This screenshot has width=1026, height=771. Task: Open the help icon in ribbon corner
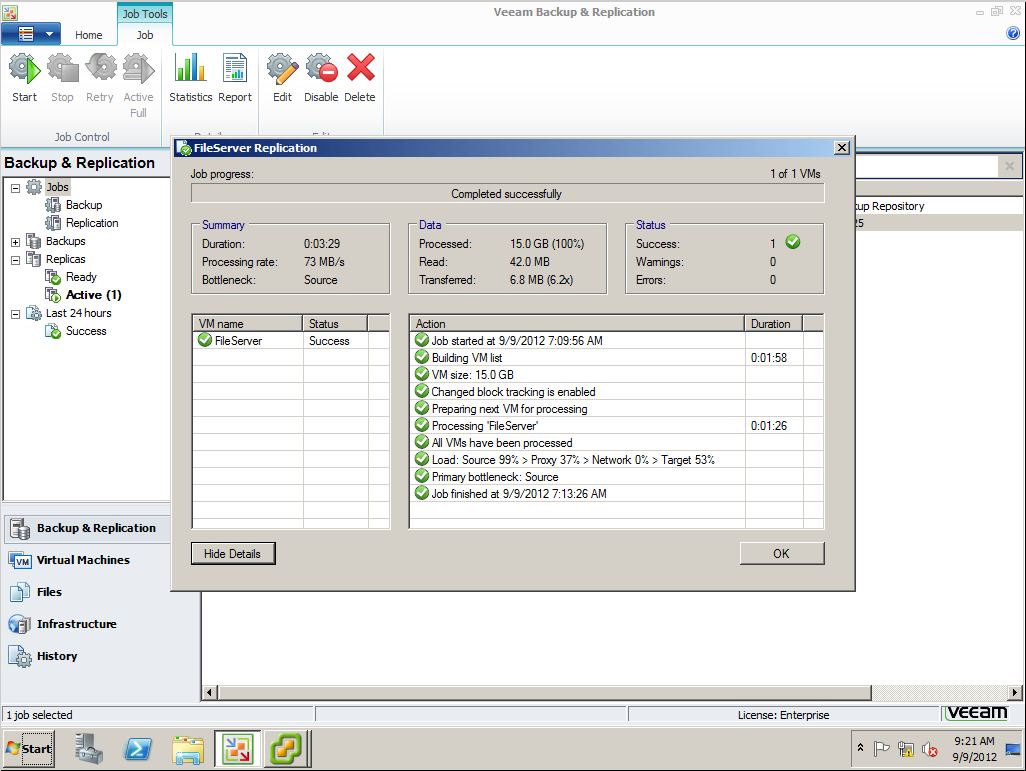pyautogui.click(x=1013, y=33)
